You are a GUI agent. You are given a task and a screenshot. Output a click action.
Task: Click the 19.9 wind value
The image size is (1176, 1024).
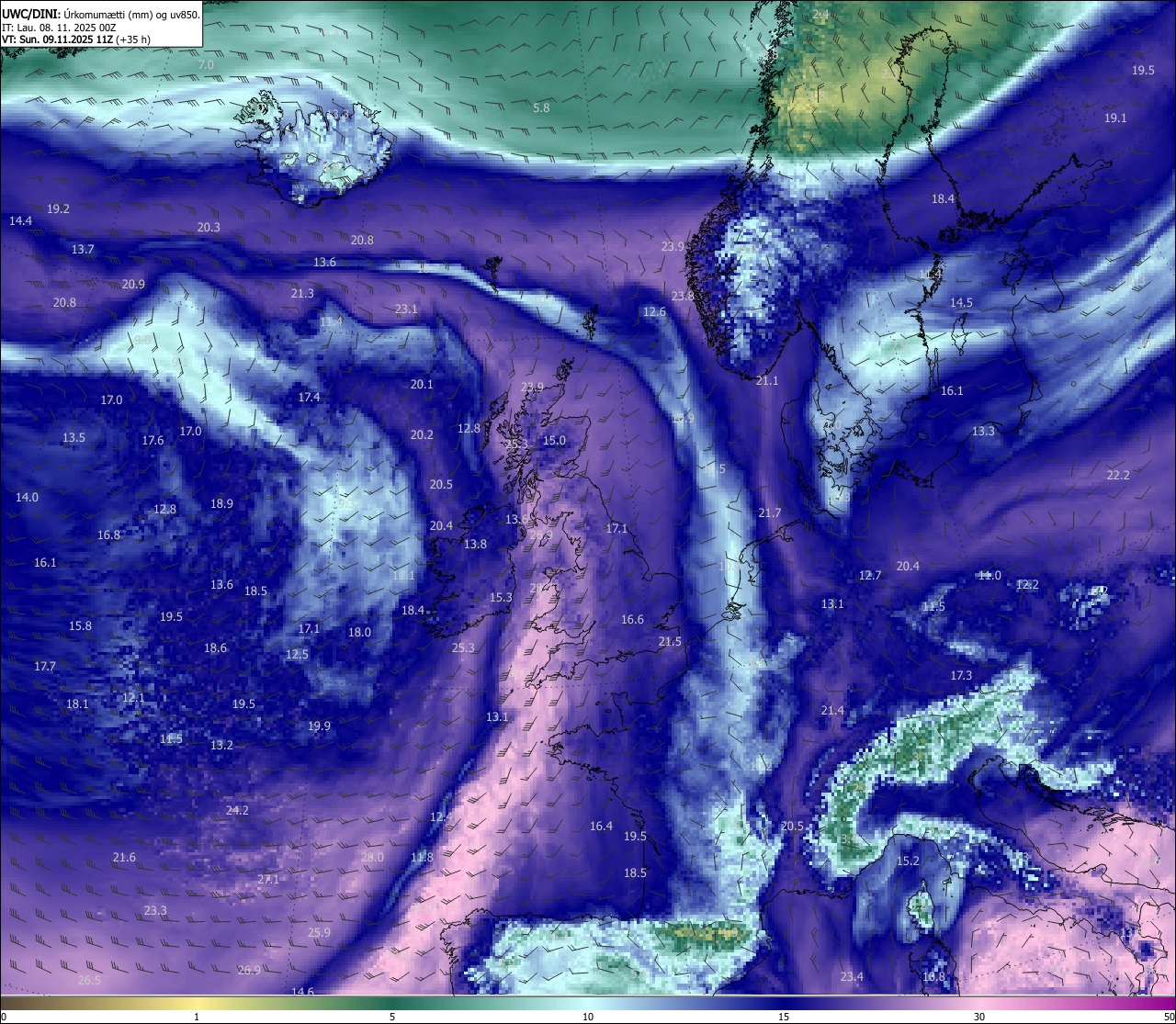319,726
